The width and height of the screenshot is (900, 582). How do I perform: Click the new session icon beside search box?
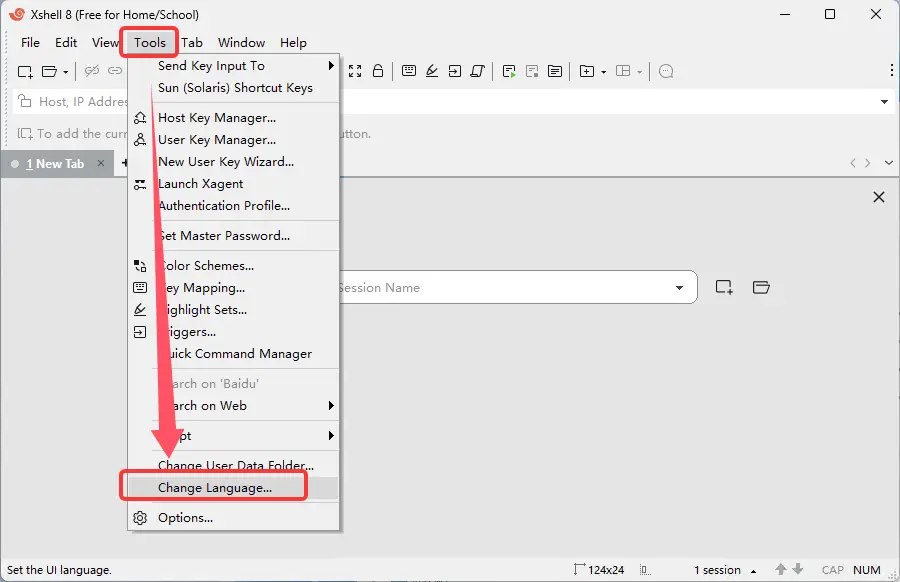(724, 288)
